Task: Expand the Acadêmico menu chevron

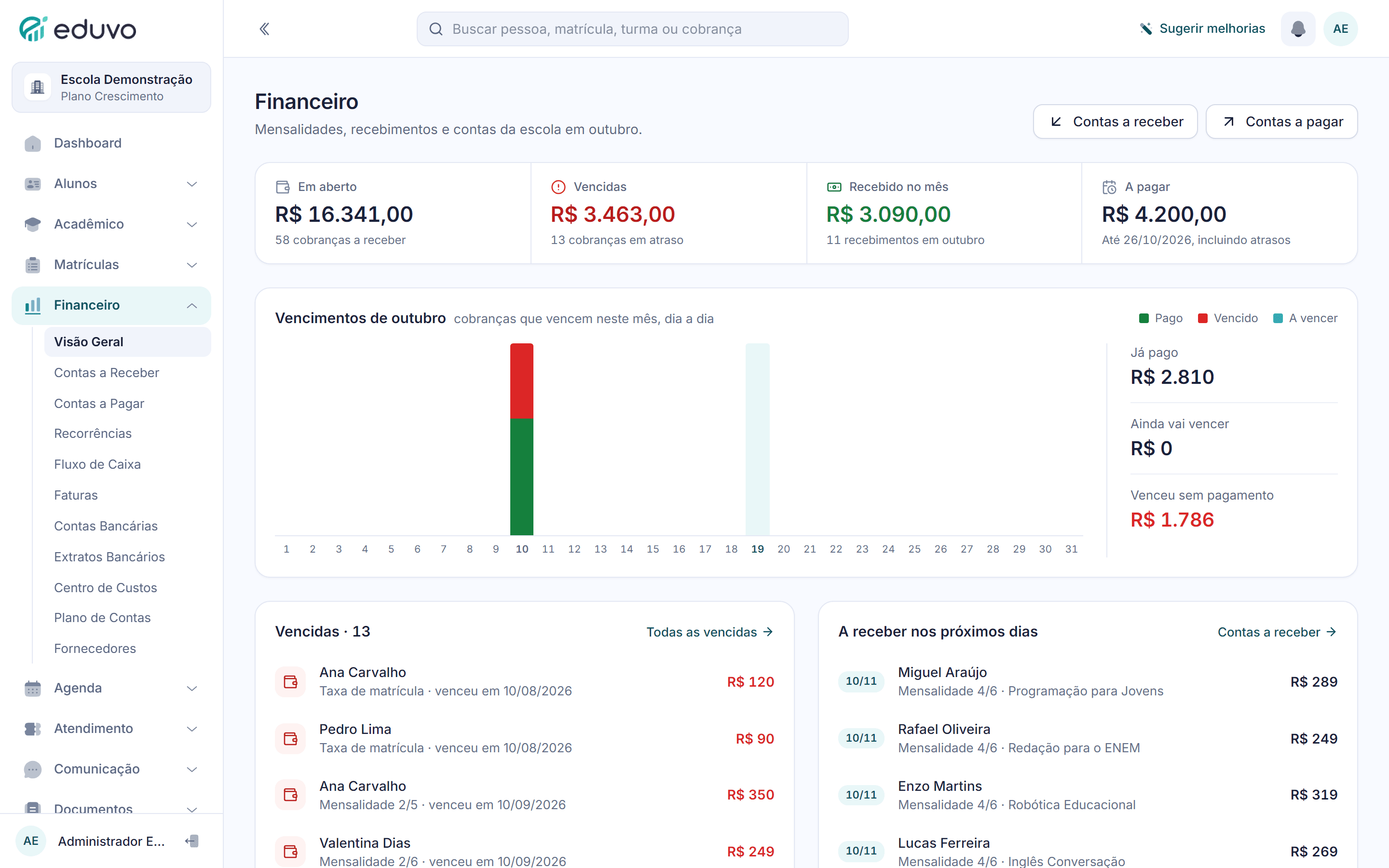Action: pos(191,224)
